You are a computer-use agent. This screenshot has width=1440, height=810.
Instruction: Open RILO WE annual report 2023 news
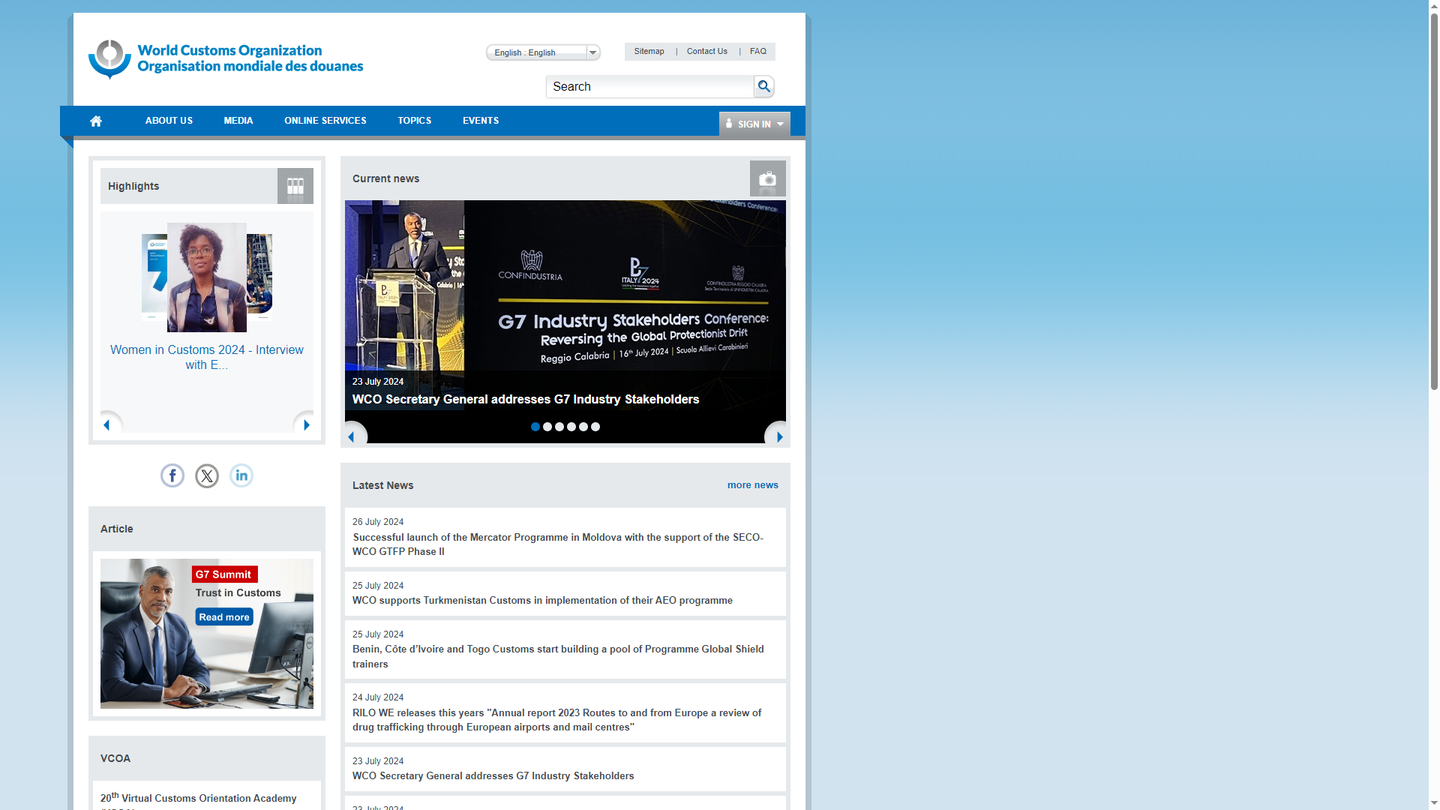(558, 720)
